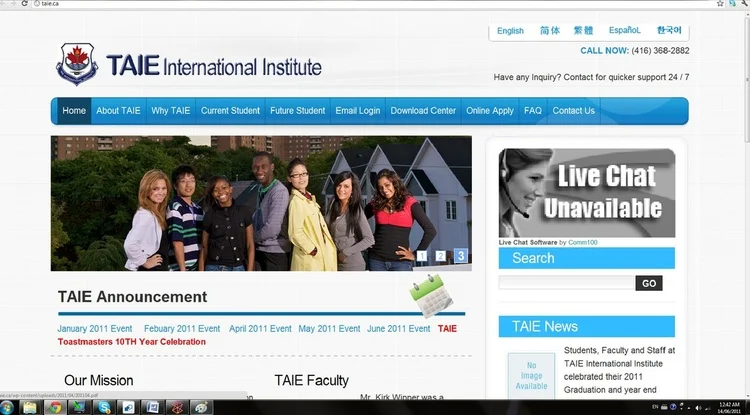Switch site language to Korean
The image size is (750, 415).
(669, 30)
